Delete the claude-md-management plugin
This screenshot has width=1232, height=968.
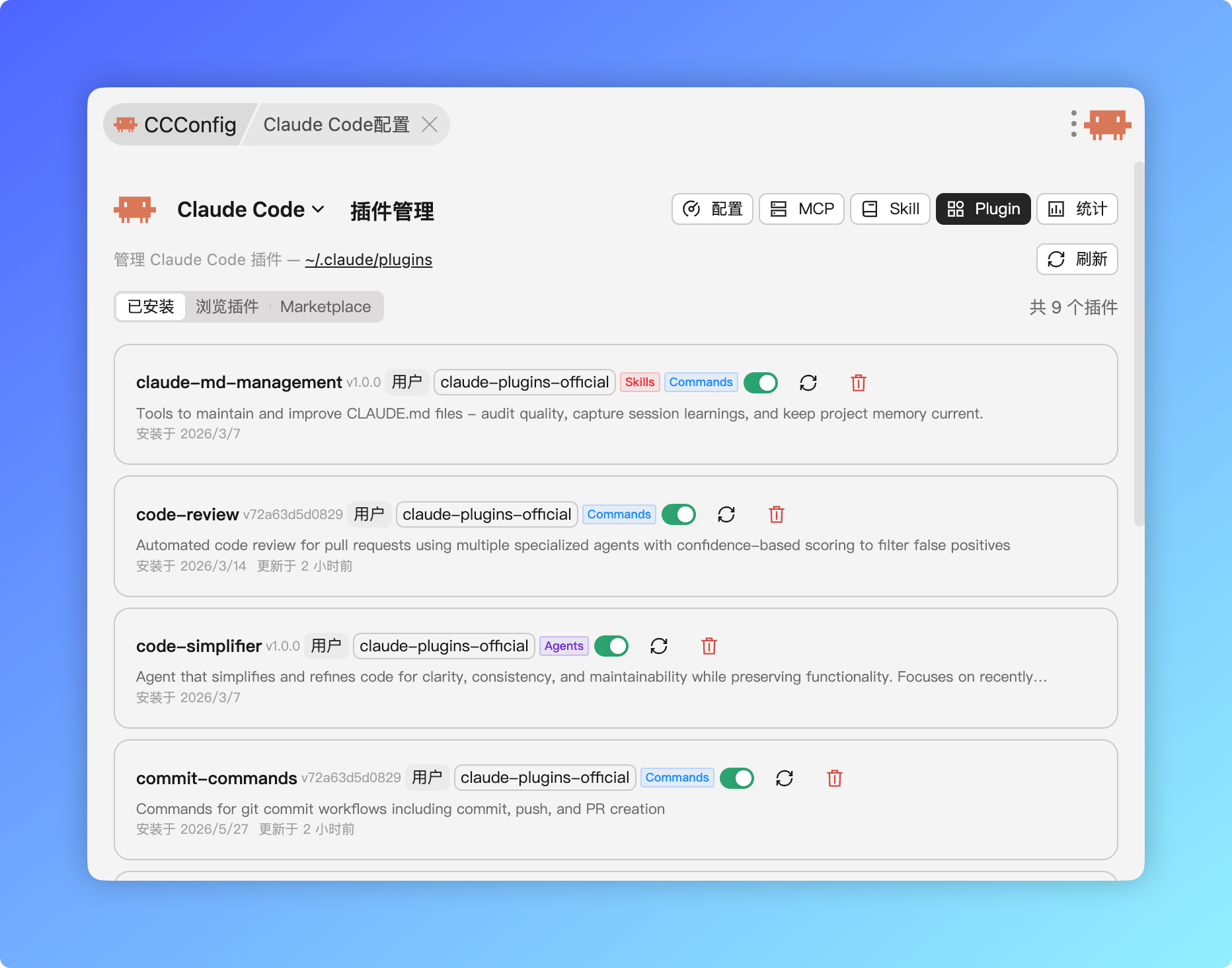pyautogui.click(x=859, y=383)
